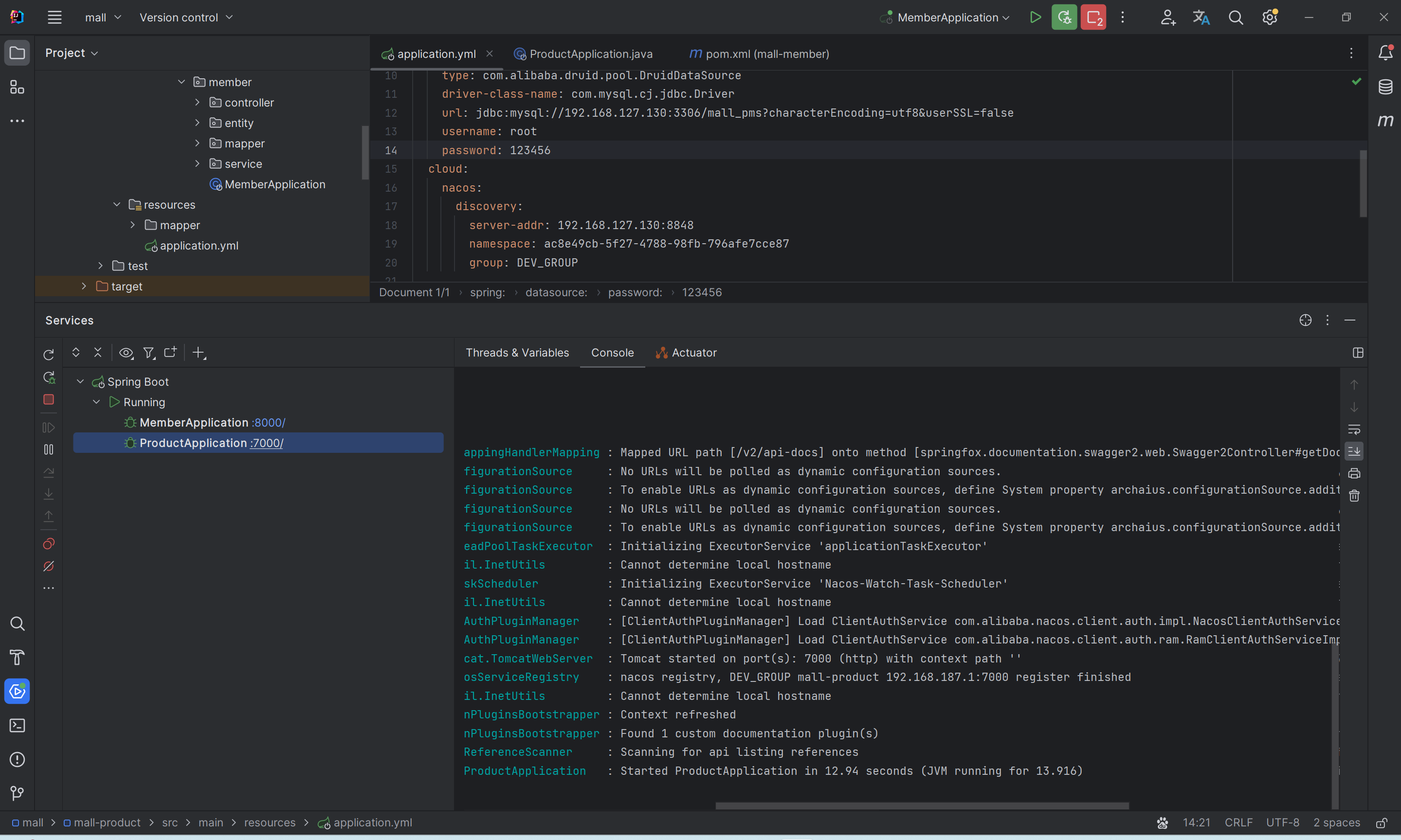
Task: Open the Project tool window folder icon
Action: [x=17, y=53]
